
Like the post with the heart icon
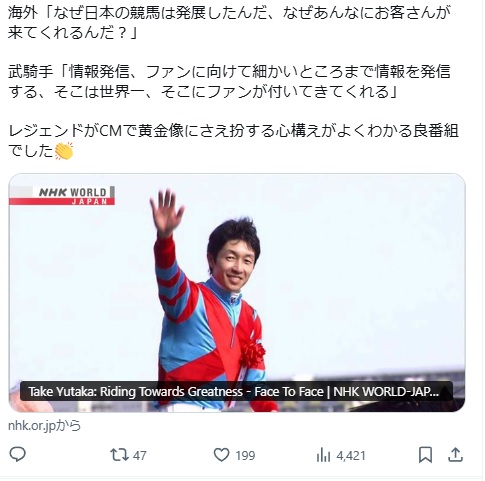click(x=221, y=455)
